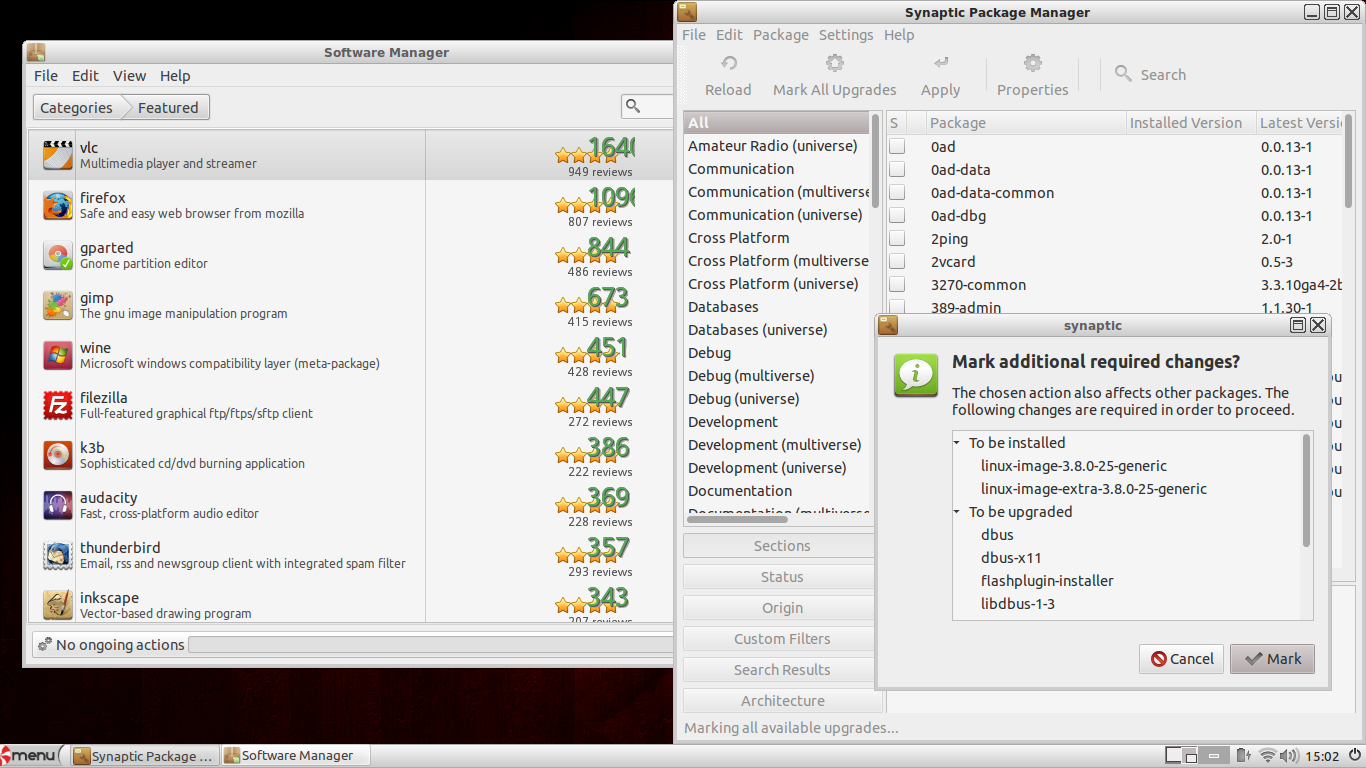Click the Search magnifier in Synaptic toolbar

click(x=1123, y=74)
